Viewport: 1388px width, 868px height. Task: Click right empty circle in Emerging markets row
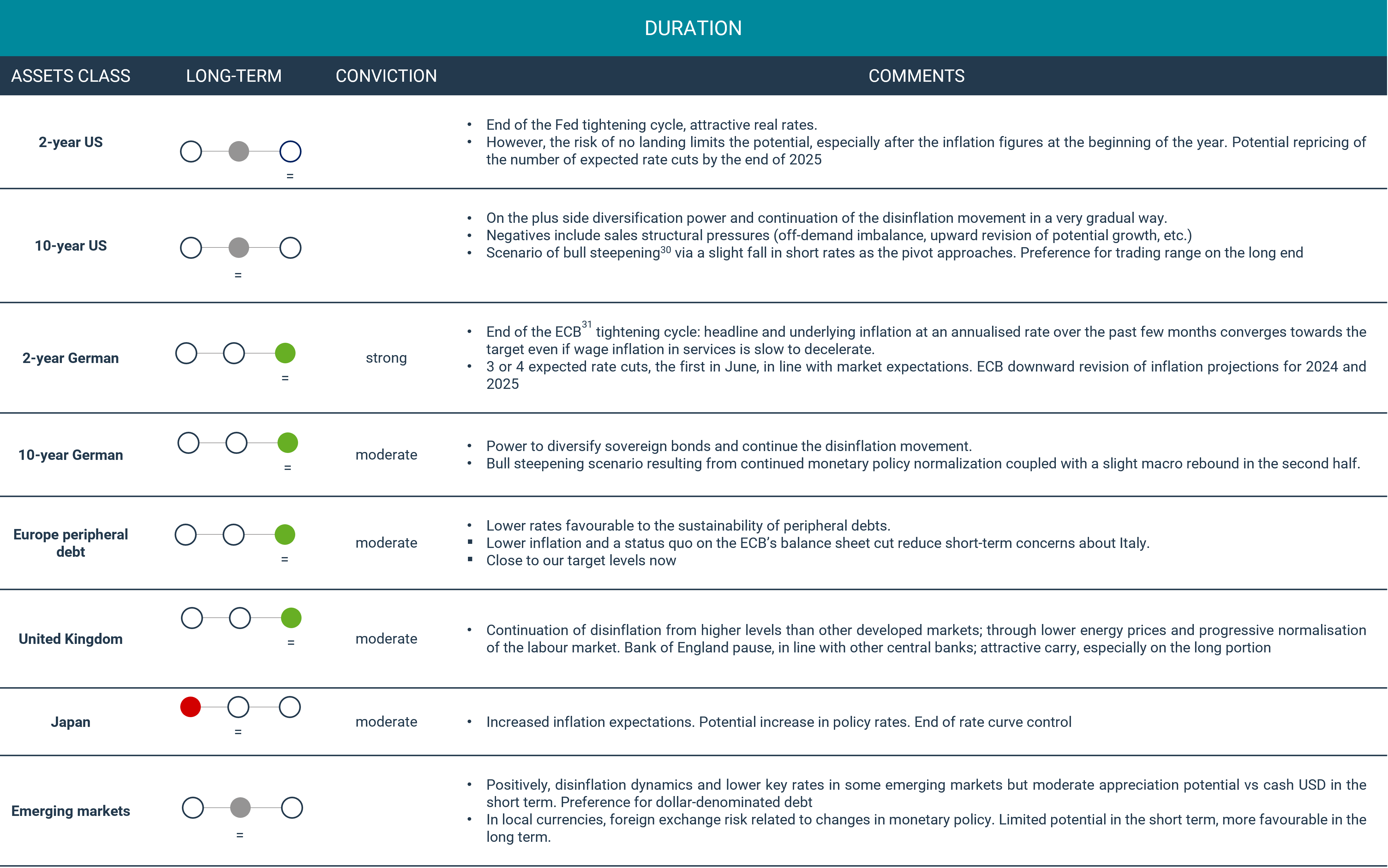[x=292, y=808]
